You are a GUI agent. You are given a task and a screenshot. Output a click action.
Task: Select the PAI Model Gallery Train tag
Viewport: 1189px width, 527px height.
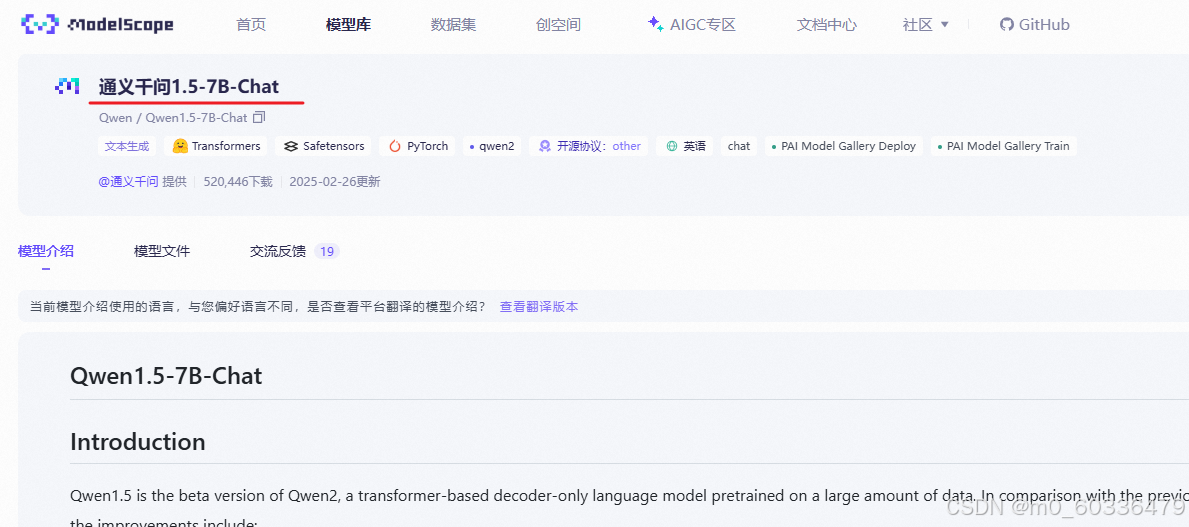tap(1003, 146)
